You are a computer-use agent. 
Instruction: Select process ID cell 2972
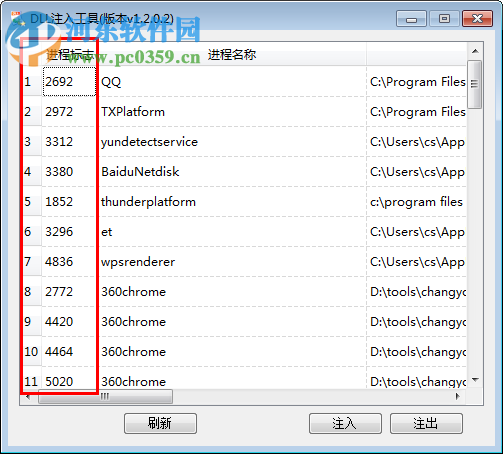pos(69,112)
